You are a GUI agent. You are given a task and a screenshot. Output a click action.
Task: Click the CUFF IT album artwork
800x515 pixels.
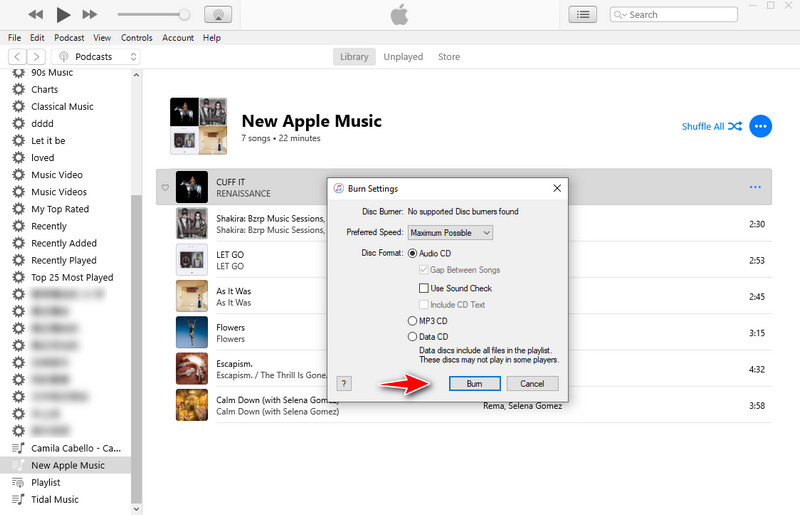[x=192, y=187]
